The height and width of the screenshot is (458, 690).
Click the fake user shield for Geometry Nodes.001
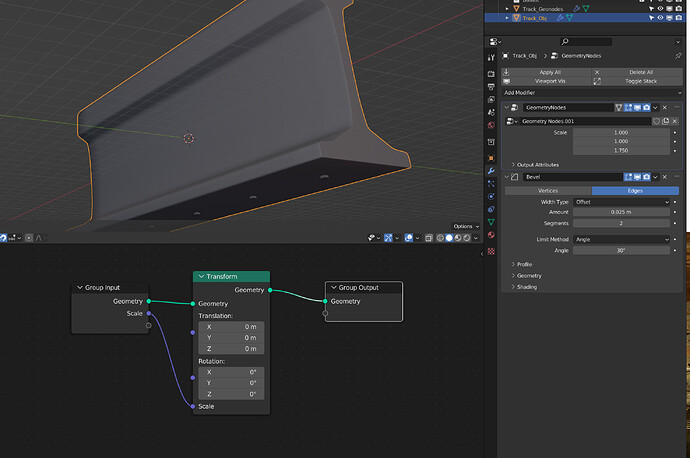pyautogui.click(x=656, y=121)
